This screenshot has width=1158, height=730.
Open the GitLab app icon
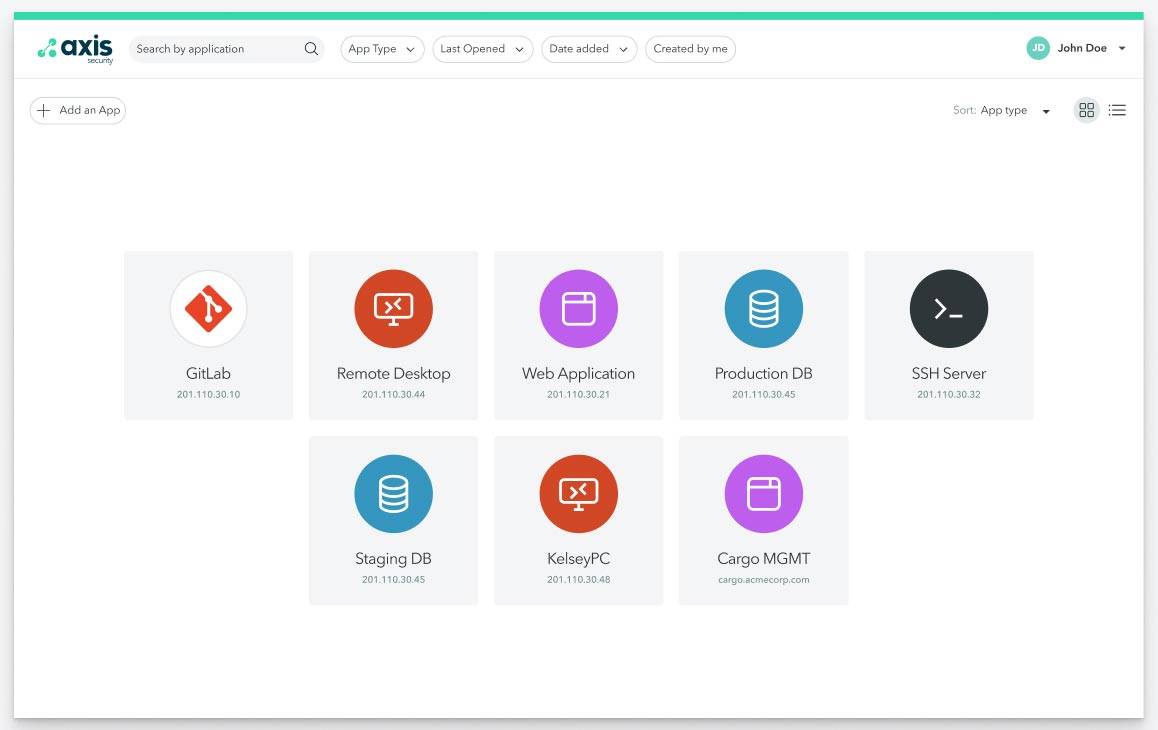click(208, 309)
